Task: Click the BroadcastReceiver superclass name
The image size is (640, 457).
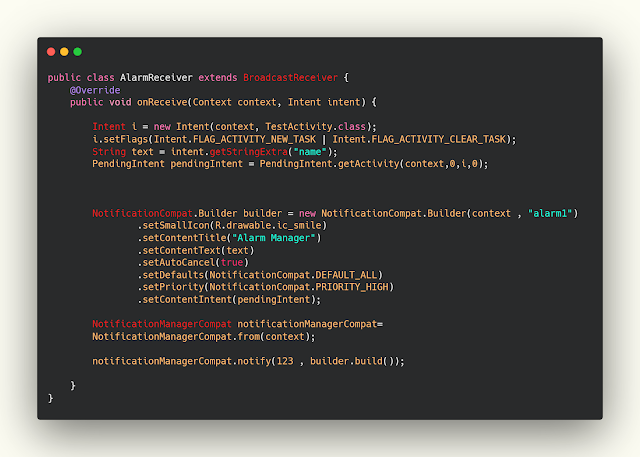Action: [290, 78]
